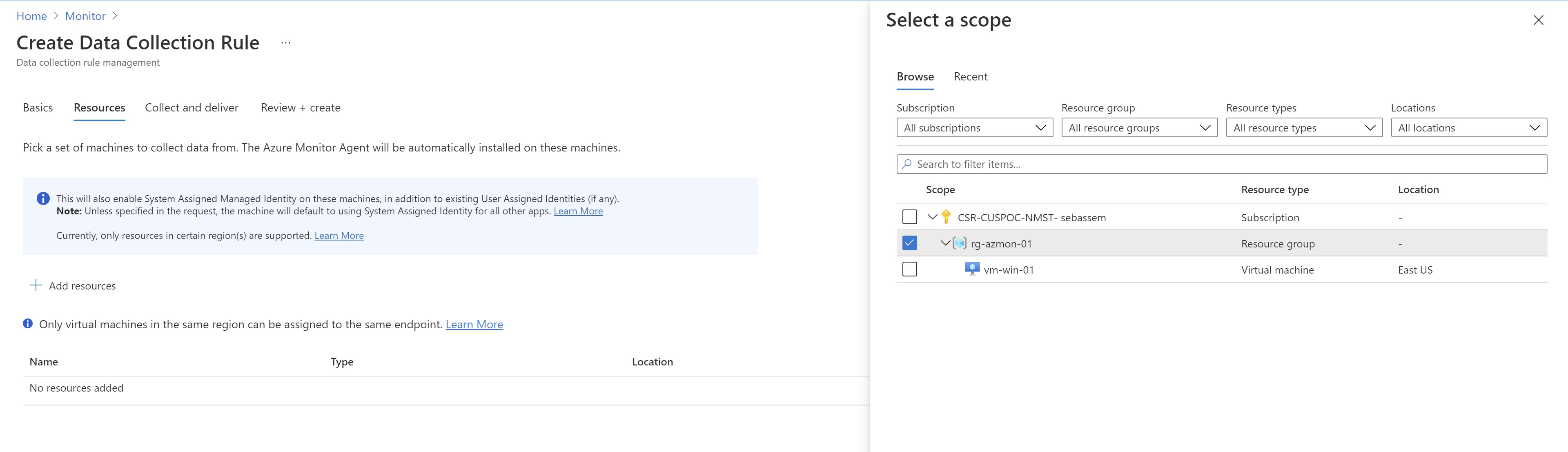Open Learn More about System Assigned Identity
The image size is (1568, 452).
tap(578, 211)
